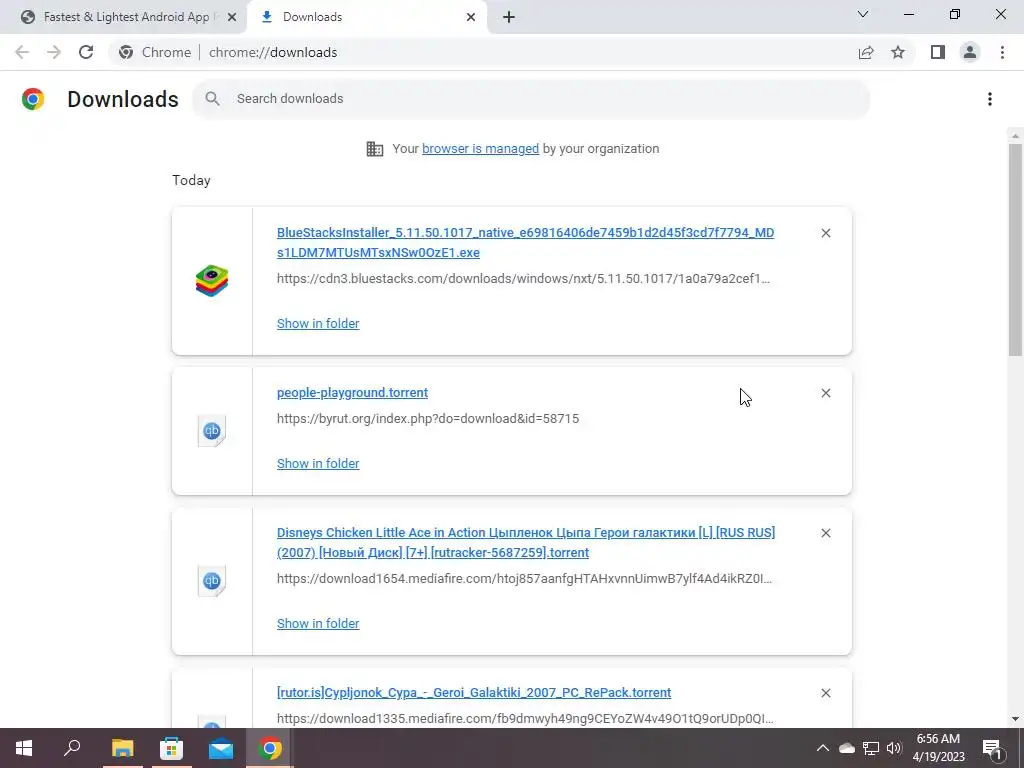
Task: Open Downloads page more actions menu
Action: (x=990, y=99)
